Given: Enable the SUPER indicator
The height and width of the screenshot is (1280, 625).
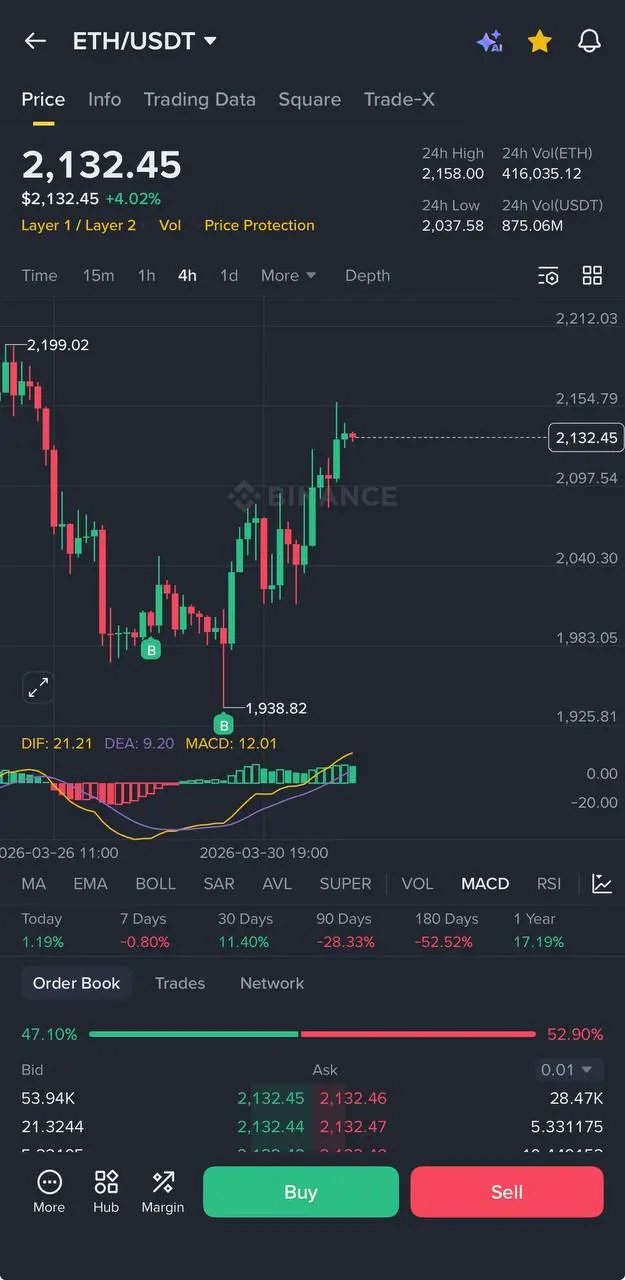Looking at the screenshot, I should [x=345, y=884].
